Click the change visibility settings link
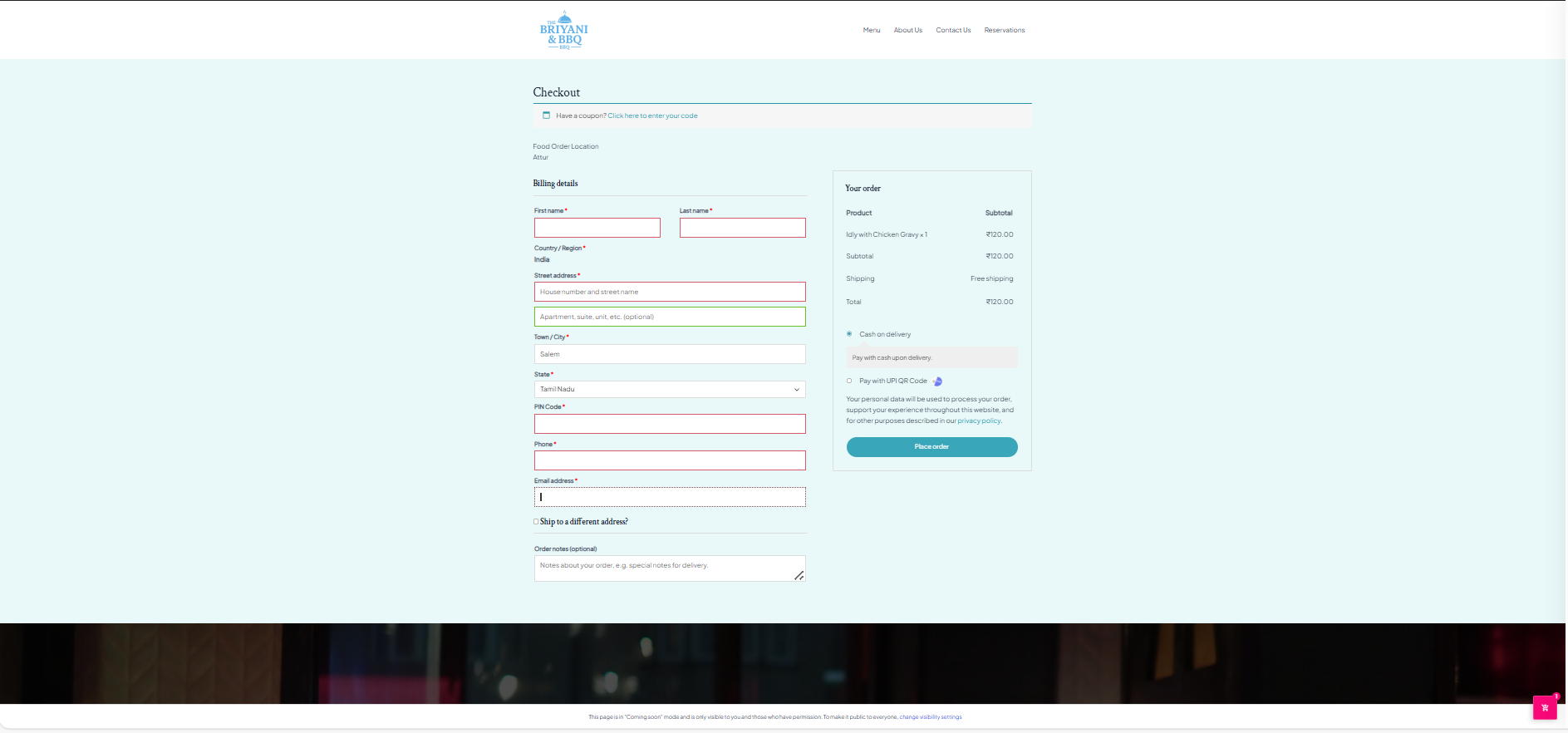 point(930,717)
